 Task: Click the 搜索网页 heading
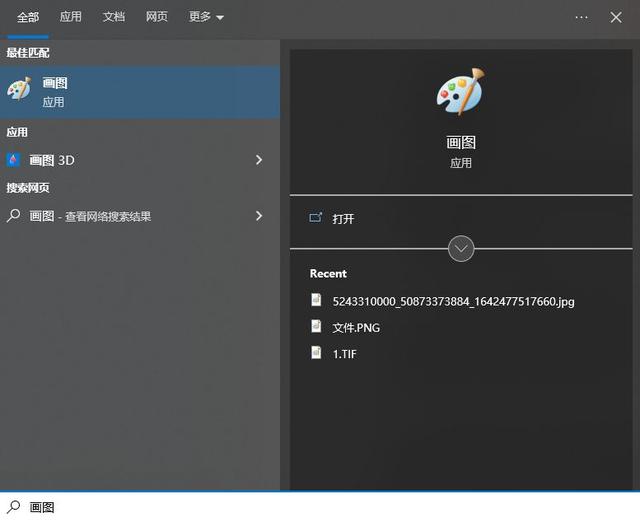28,188
